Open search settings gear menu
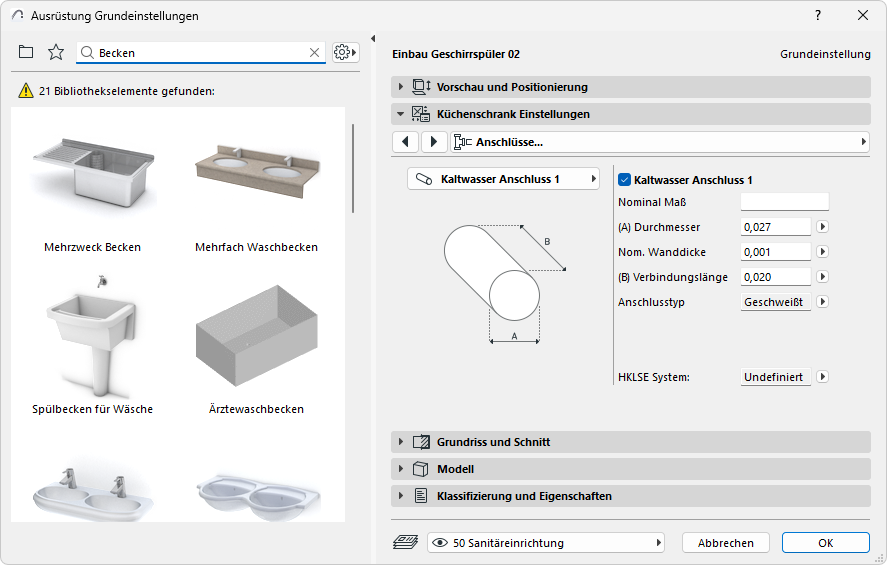The width and height of the screenshot is (887, 565). coord(345,53)
